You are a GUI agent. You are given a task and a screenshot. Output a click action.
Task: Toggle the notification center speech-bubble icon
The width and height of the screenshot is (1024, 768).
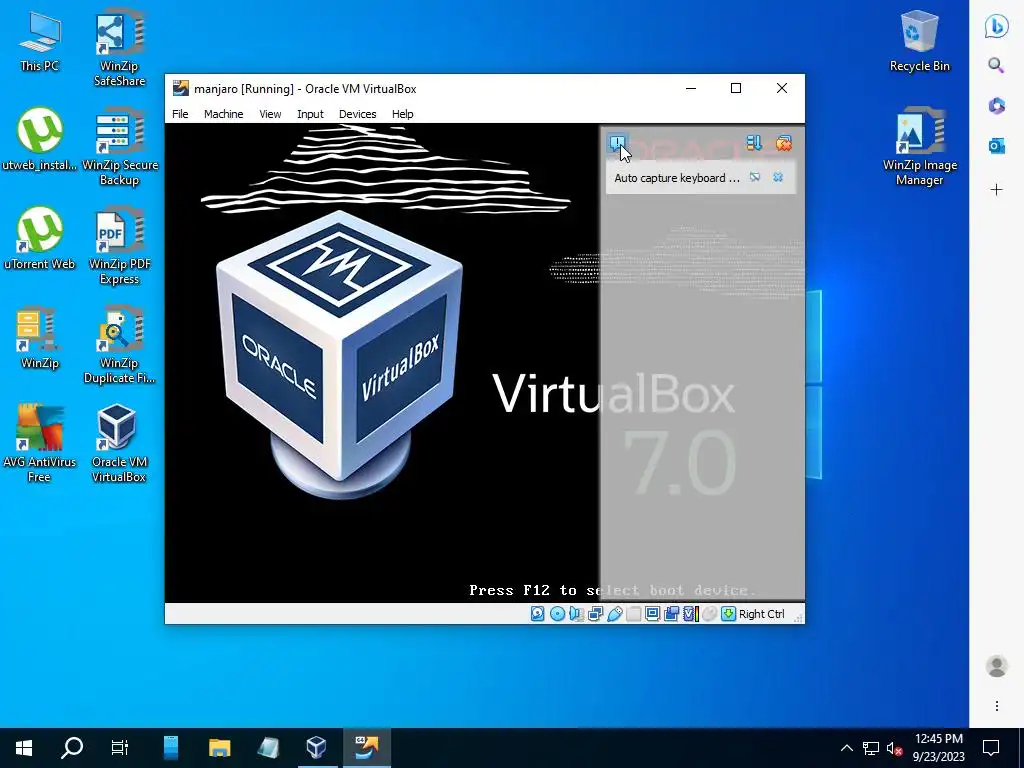617,142
